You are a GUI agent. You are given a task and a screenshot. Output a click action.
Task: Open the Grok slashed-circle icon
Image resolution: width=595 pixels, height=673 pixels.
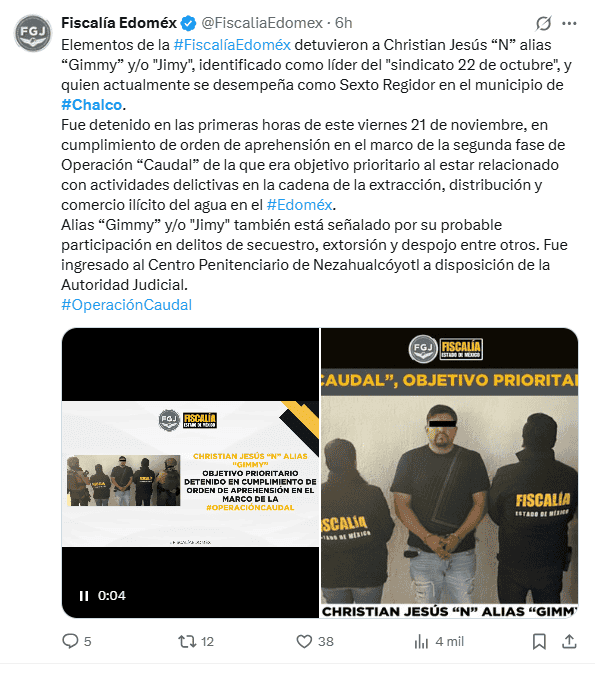point(543,23)
